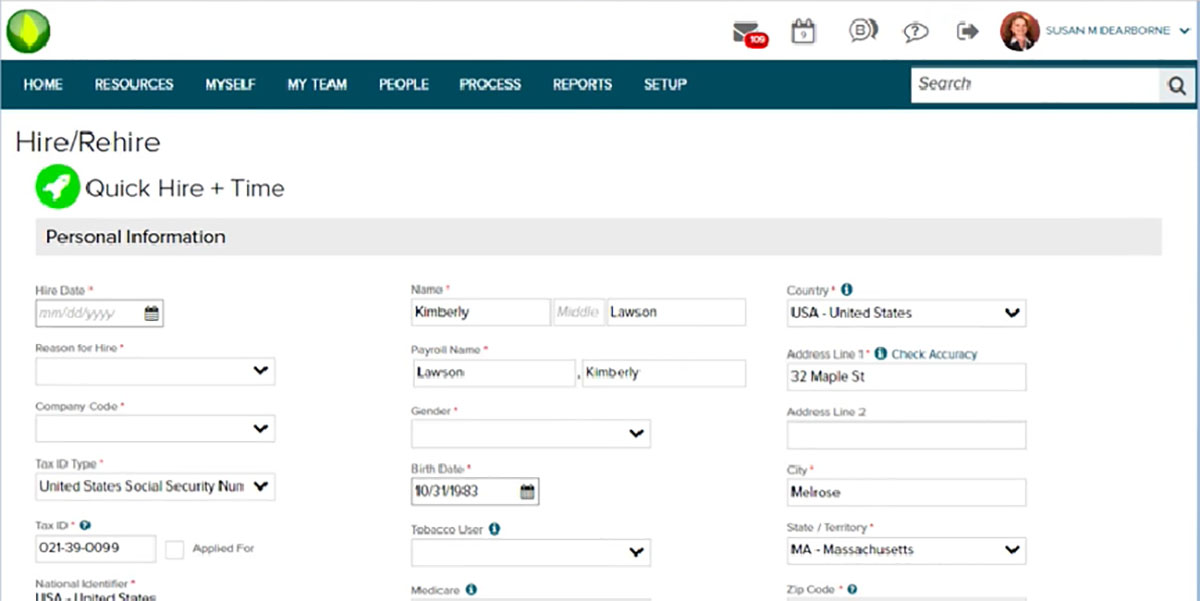Open the Hire Date calendar picker
Viewport: 1200px width, 601px height.
[x=151, y=313]
